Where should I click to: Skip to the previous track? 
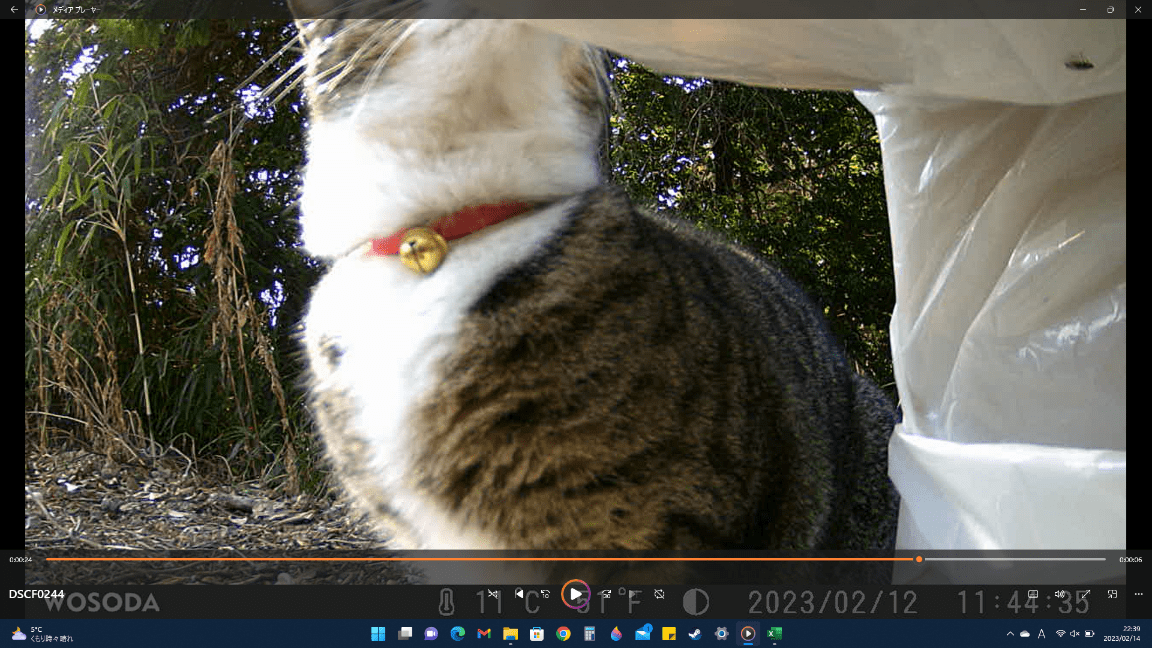click(x=519, y=594)
